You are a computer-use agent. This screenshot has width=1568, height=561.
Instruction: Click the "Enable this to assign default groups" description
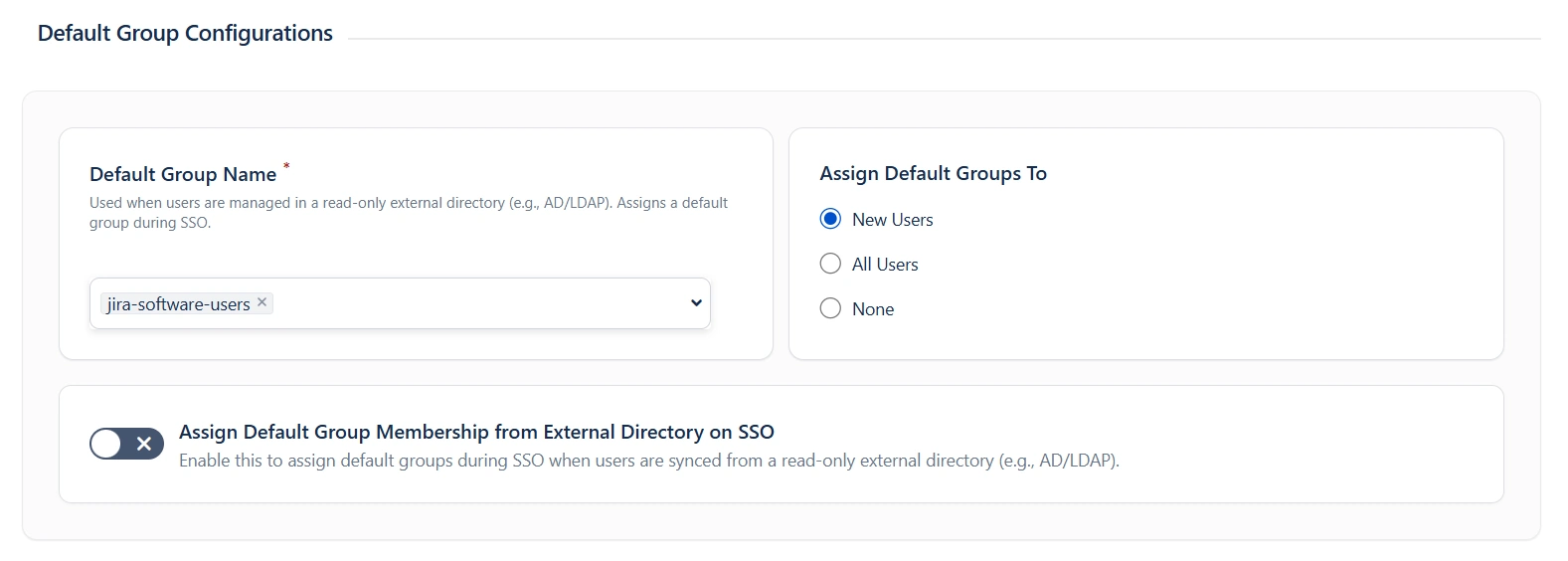point(648,461)
